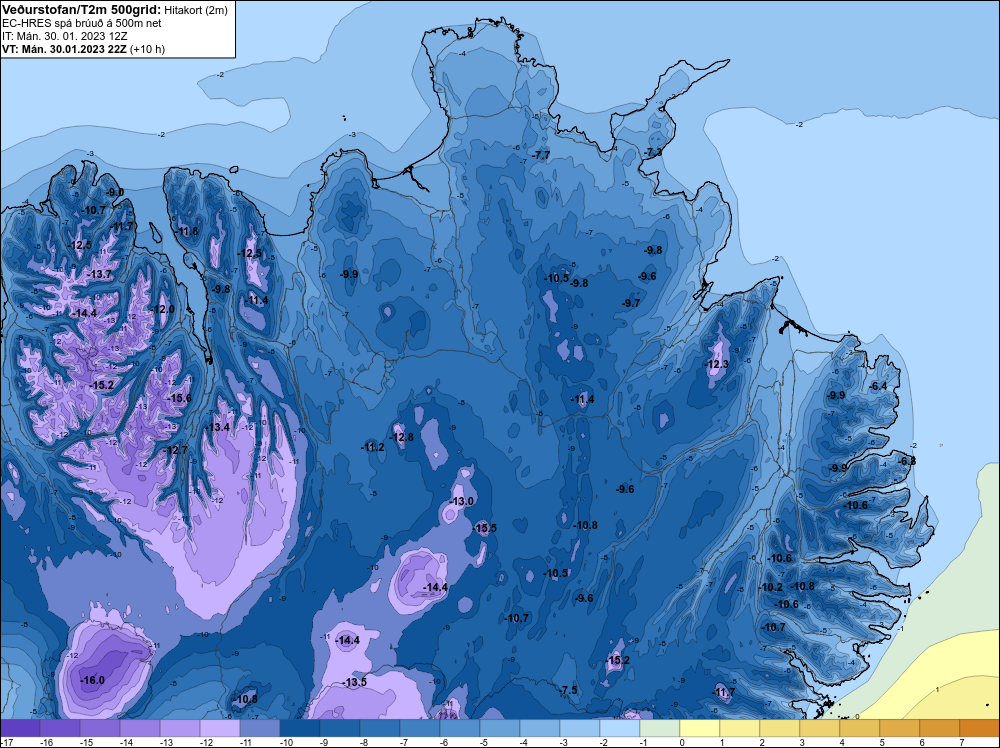Click the -9.0 temperature value
The height and width of the screenshot is (748, 1000).
coord(115,192)
